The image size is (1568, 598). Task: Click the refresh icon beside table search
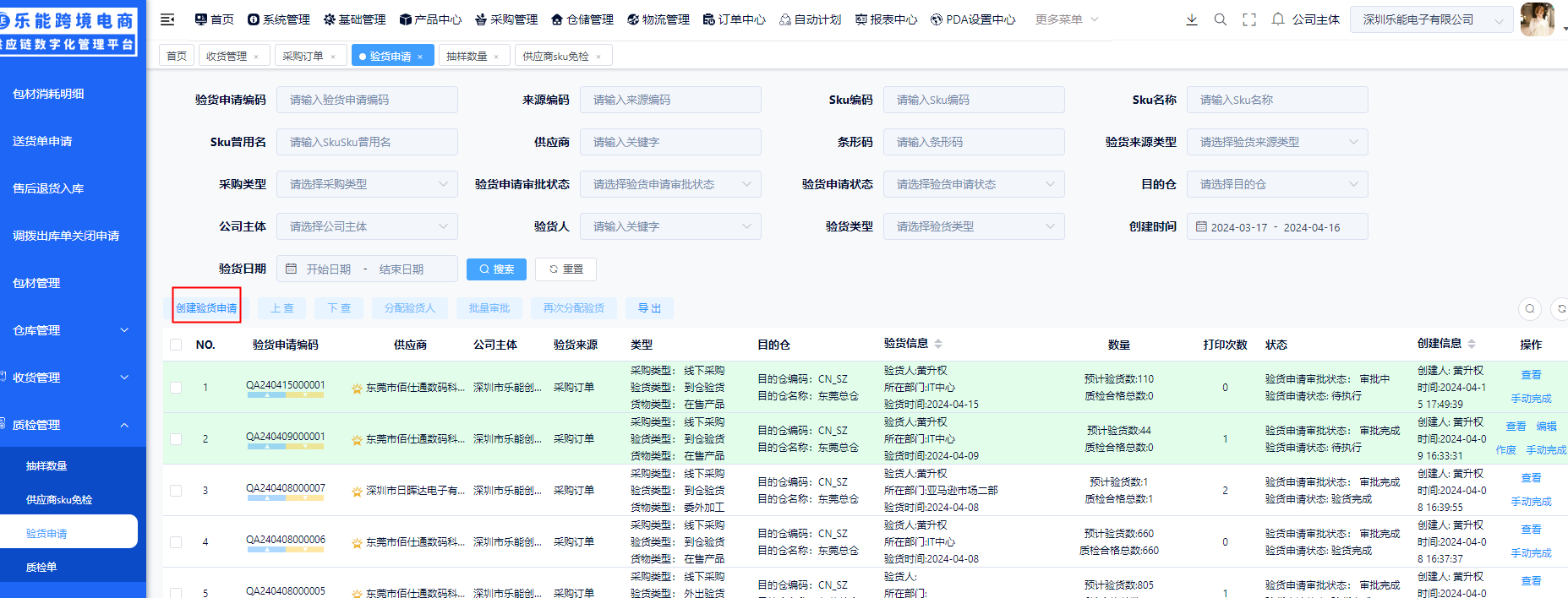click(x=1560, y=309)
